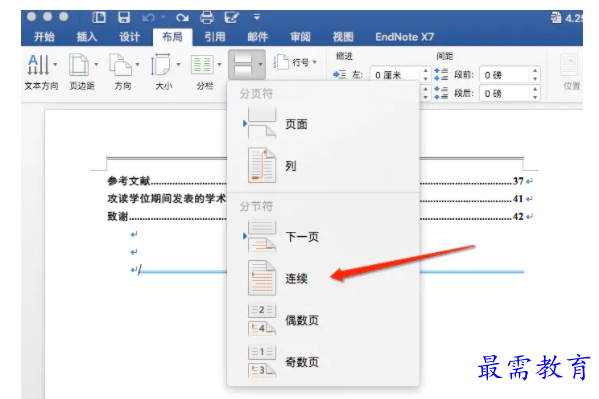Click the 页边距 margins icon

(x=79, y=65)
